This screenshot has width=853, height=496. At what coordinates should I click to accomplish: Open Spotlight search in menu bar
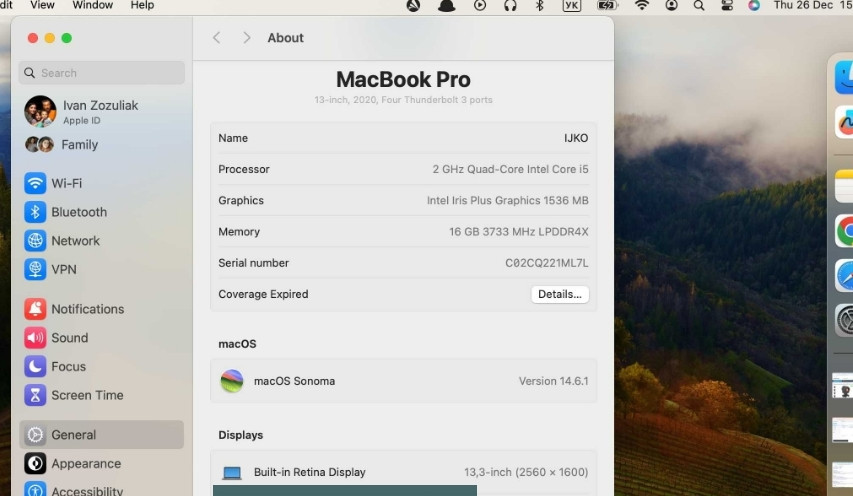(x=699, y=5)
